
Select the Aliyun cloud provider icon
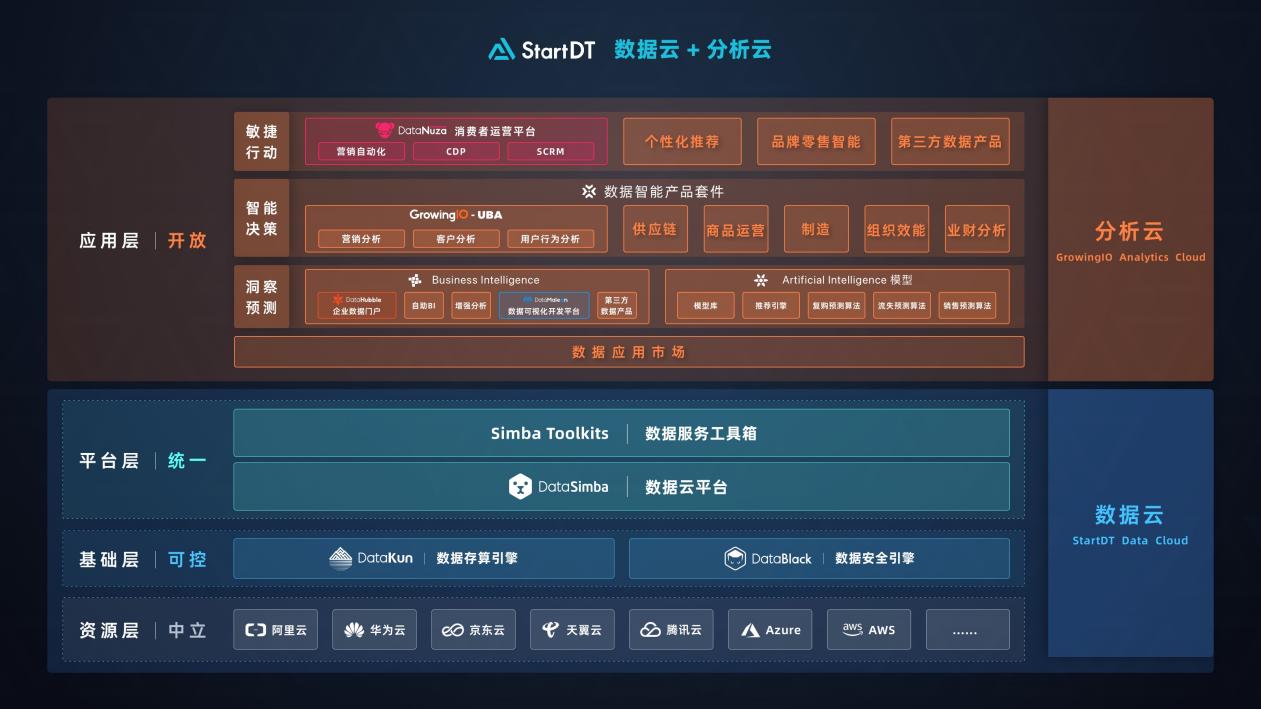[256, 630]
